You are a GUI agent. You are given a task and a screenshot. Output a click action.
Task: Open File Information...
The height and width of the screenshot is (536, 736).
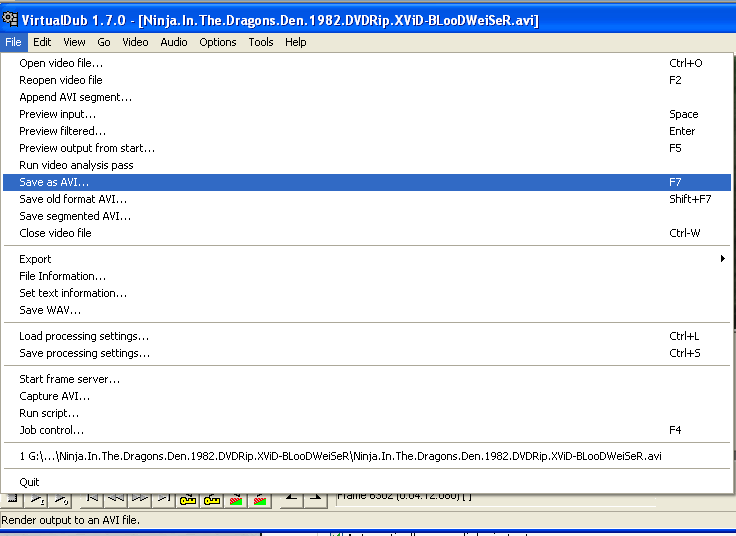click(367, 276)
